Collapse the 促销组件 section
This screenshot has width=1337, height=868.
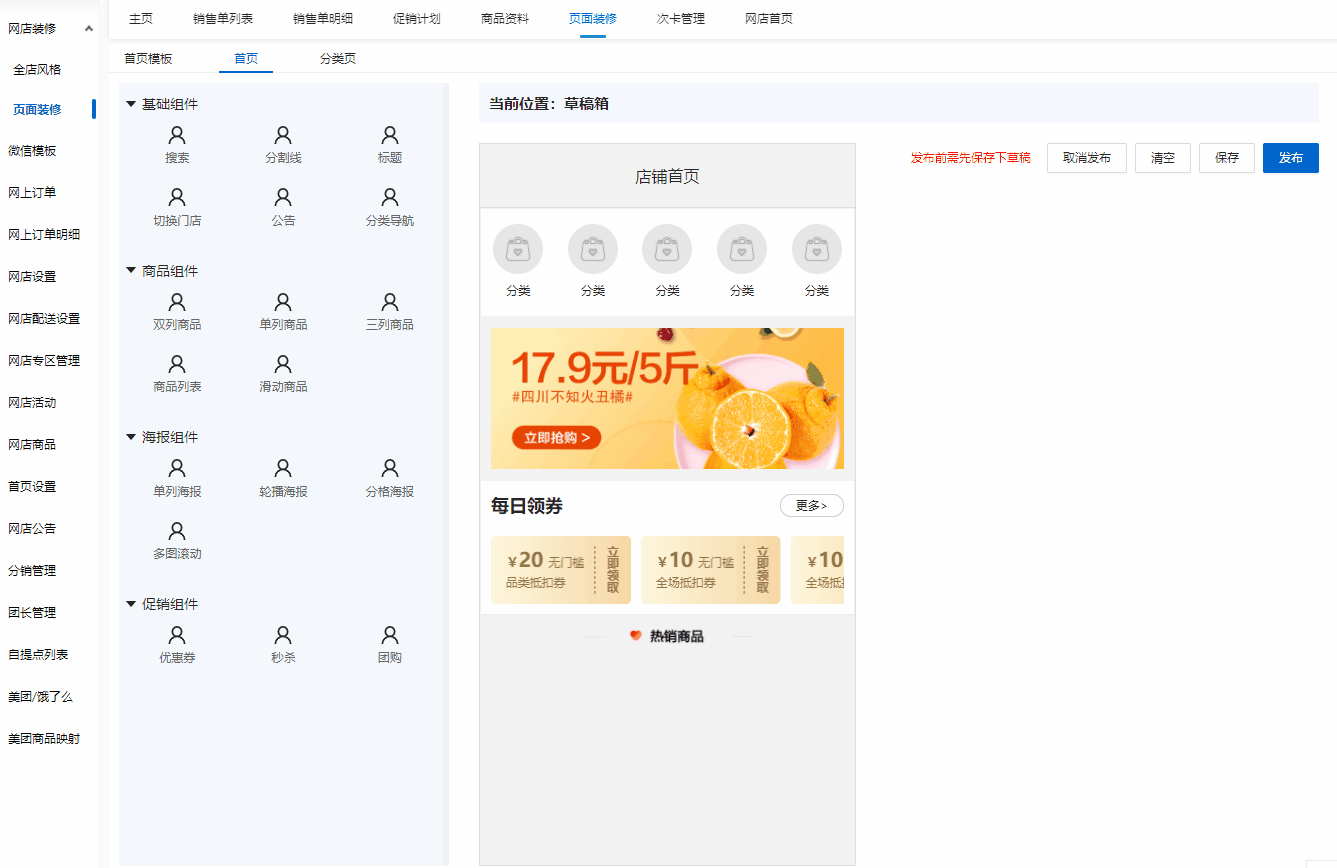(x=131, y=604)
